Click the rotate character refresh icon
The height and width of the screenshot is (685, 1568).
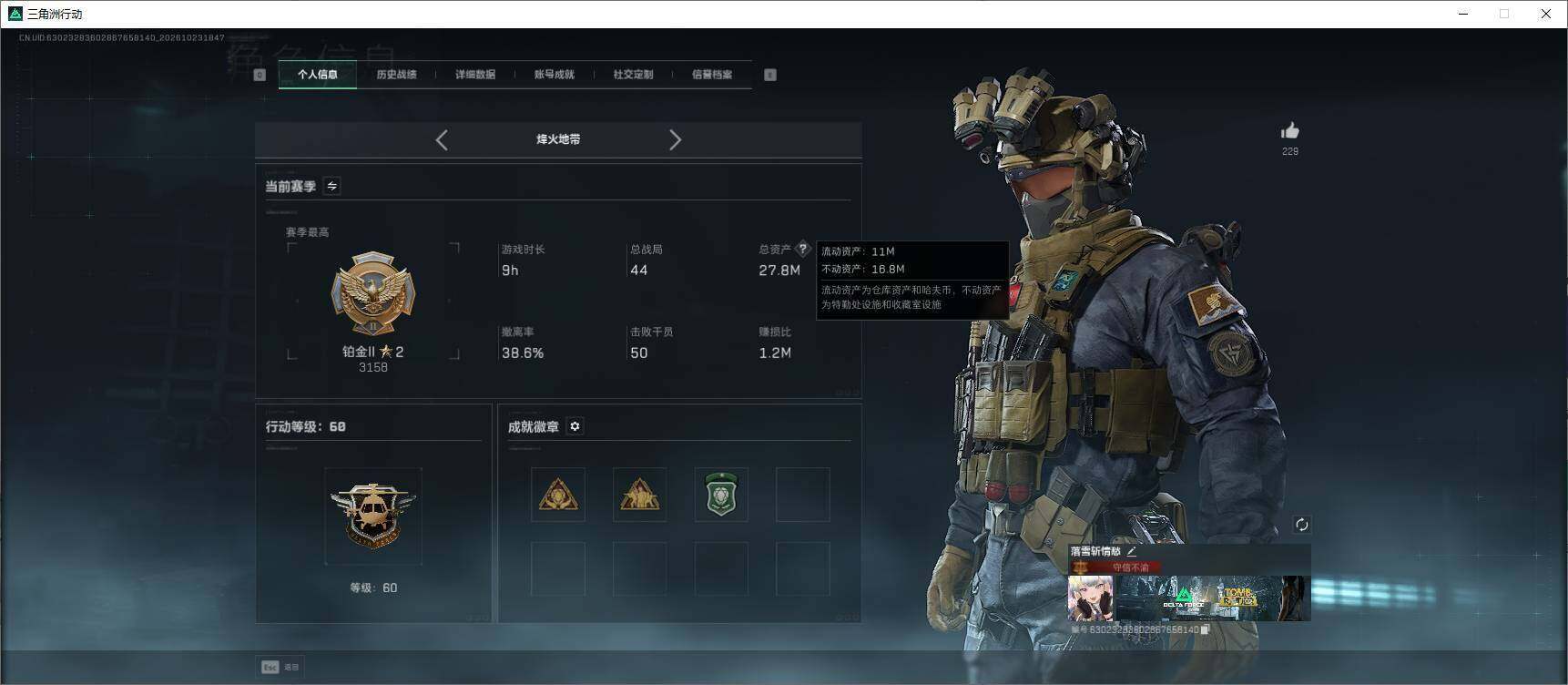pos(1301,524)
